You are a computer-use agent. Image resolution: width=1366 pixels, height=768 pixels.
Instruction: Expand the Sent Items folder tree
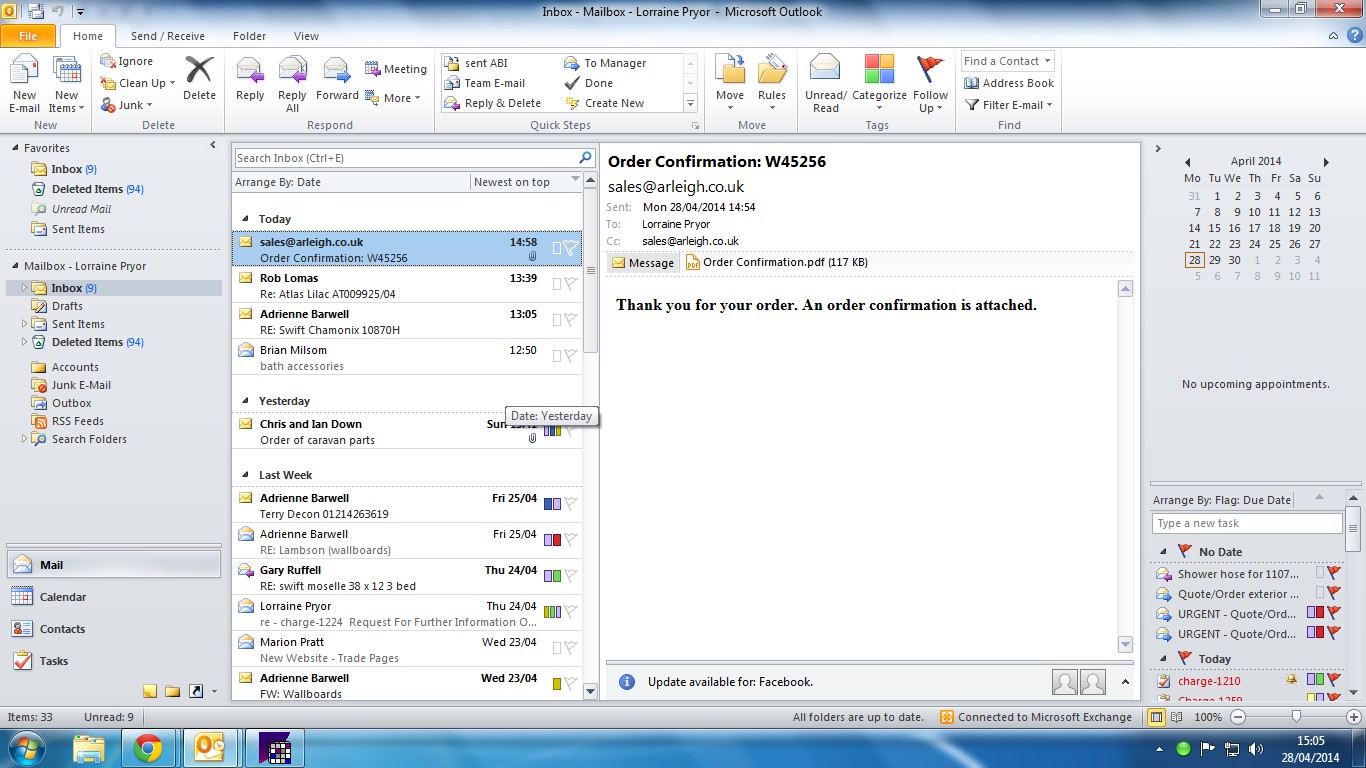coord(25,324)
